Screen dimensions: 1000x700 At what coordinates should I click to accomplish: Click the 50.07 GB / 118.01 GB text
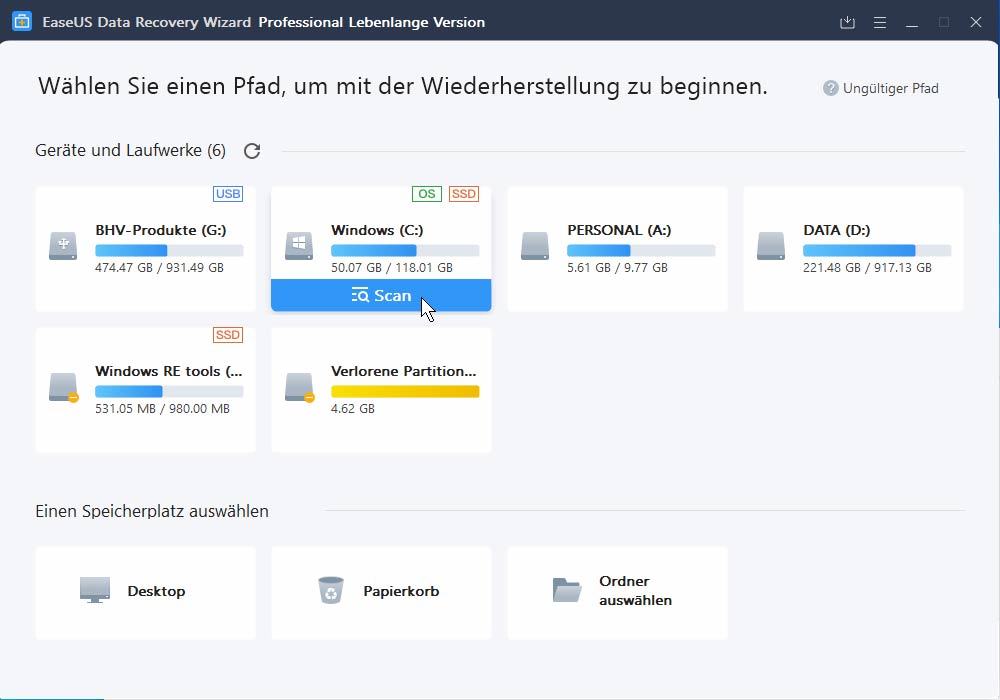tap(392, 268)
